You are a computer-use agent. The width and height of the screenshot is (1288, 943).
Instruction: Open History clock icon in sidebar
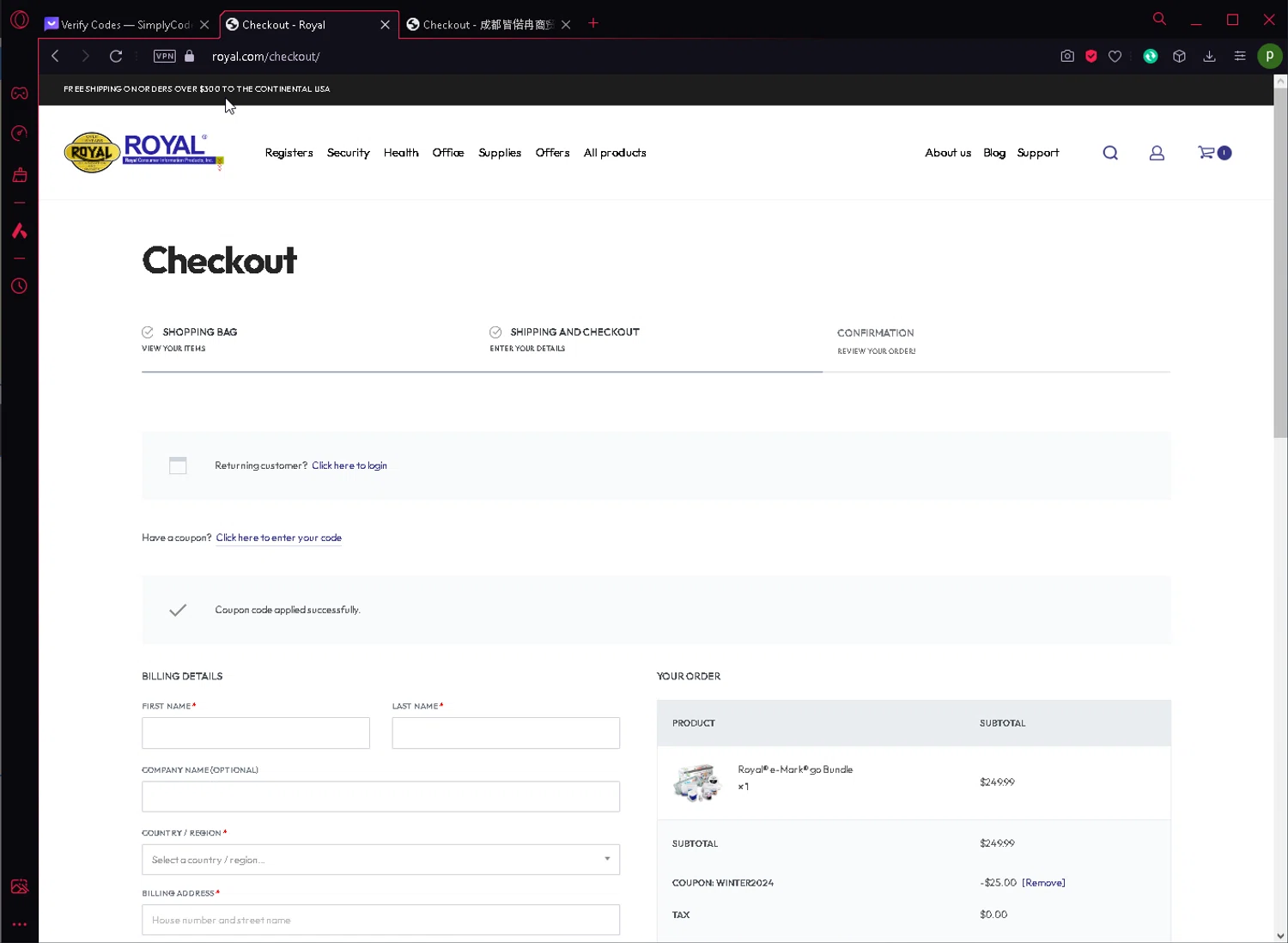pyautogui.click(x=19, y=286)
